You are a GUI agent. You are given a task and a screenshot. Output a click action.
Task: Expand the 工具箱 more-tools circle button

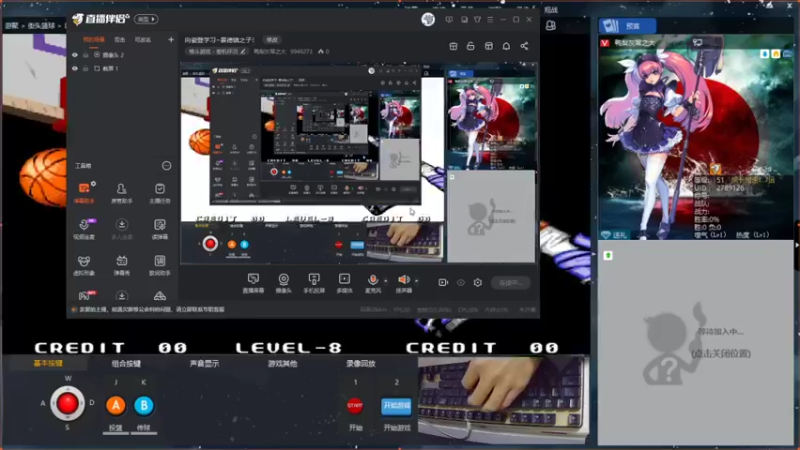[x=166, y=165]
